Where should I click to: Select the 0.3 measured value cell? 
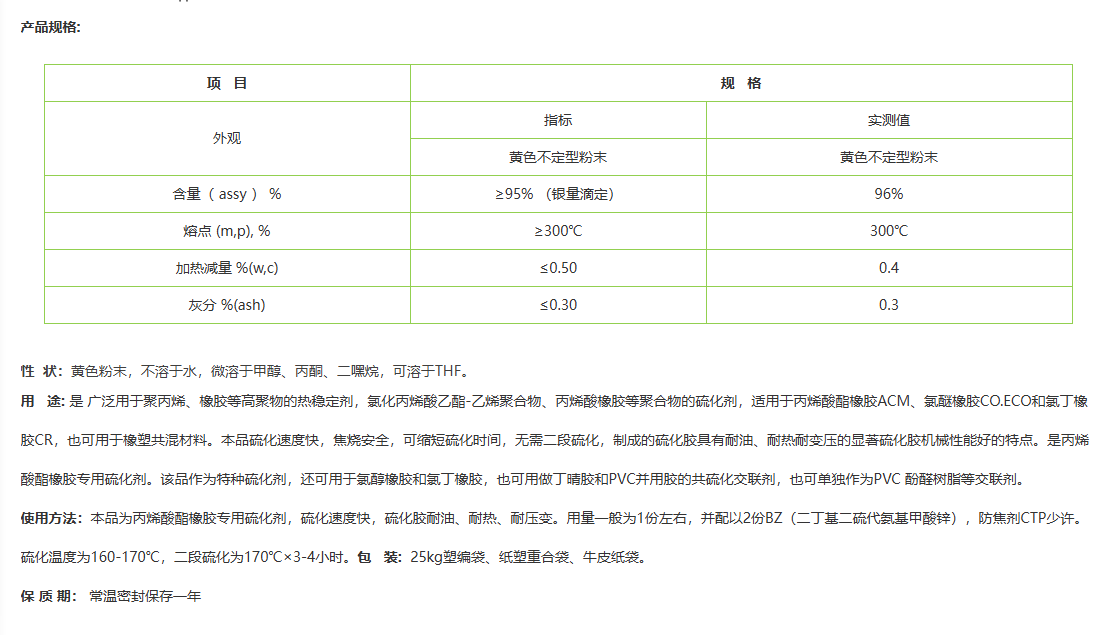coord(889,304)
